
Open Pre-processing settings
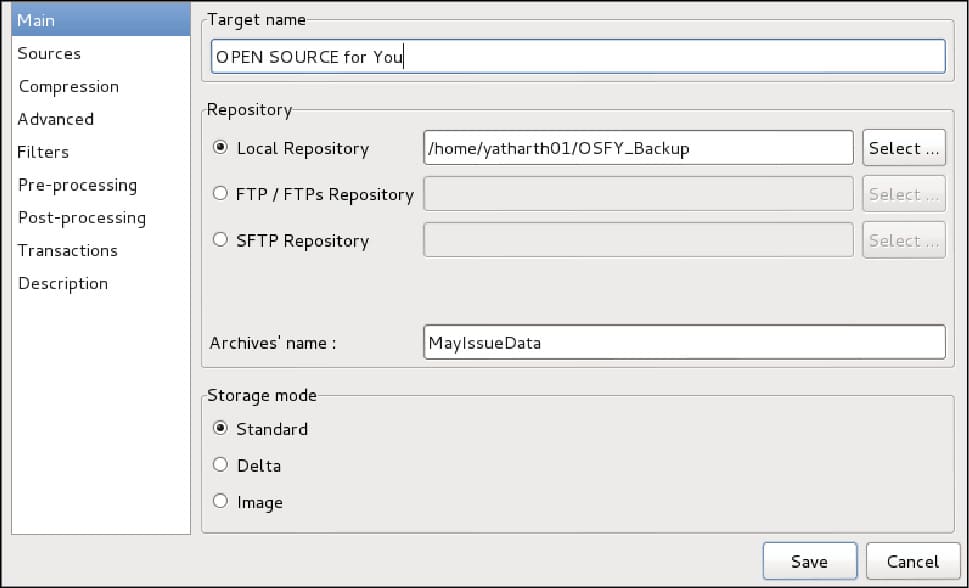[77, 185]
